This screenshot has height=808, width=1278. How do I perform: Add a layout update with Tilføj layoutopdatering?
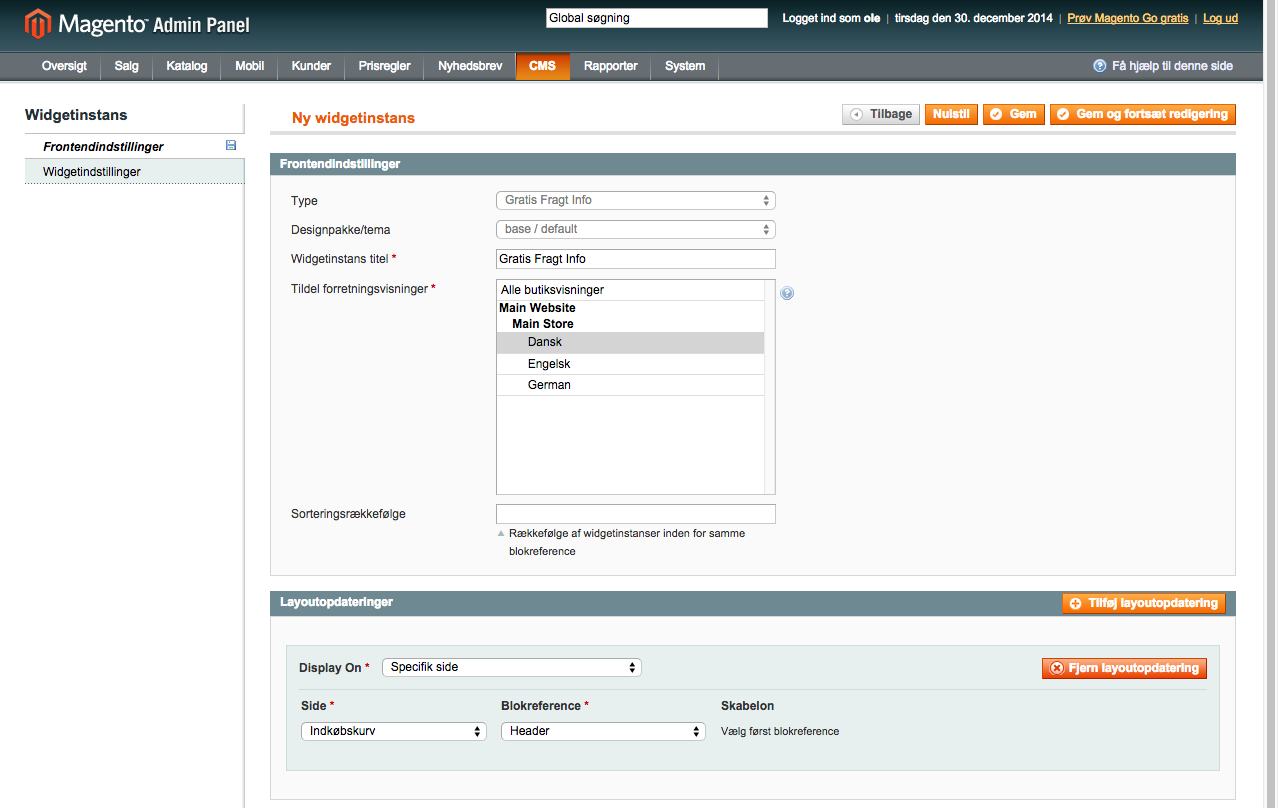1144,603
